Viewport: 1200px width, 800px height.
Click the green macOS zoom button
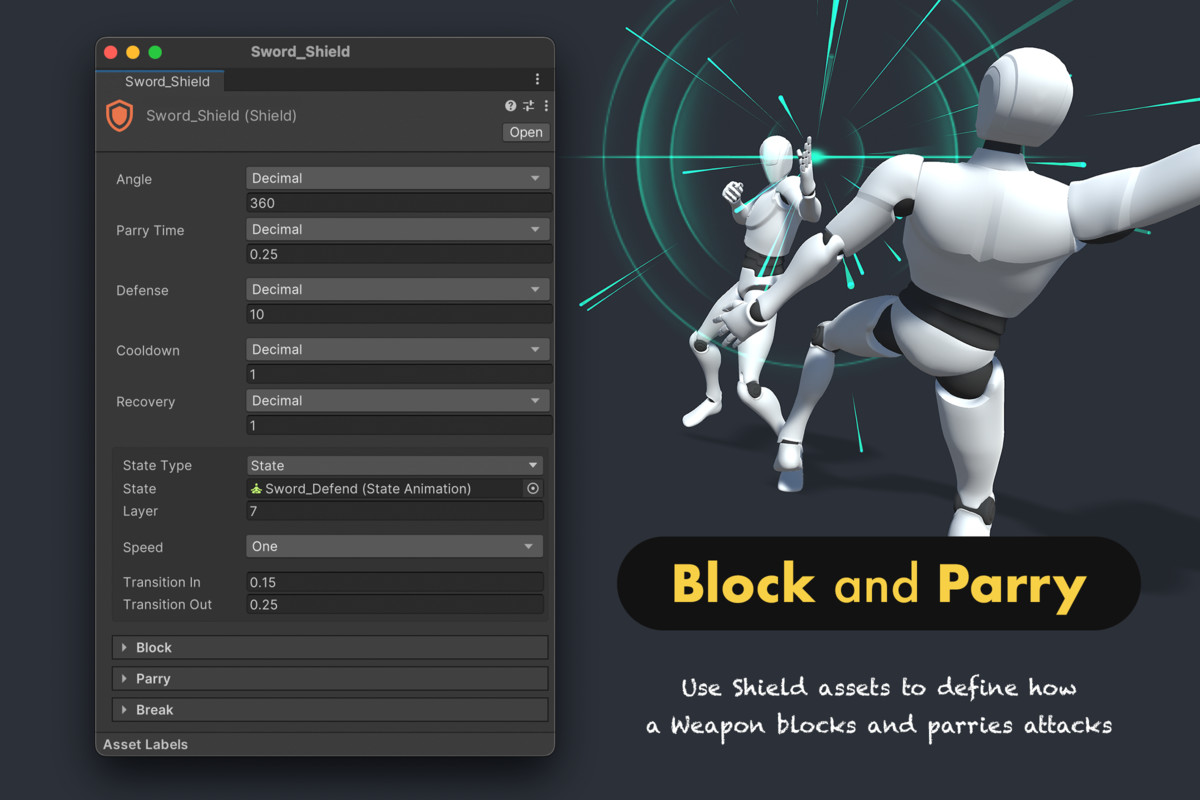[x=154, y=51]
